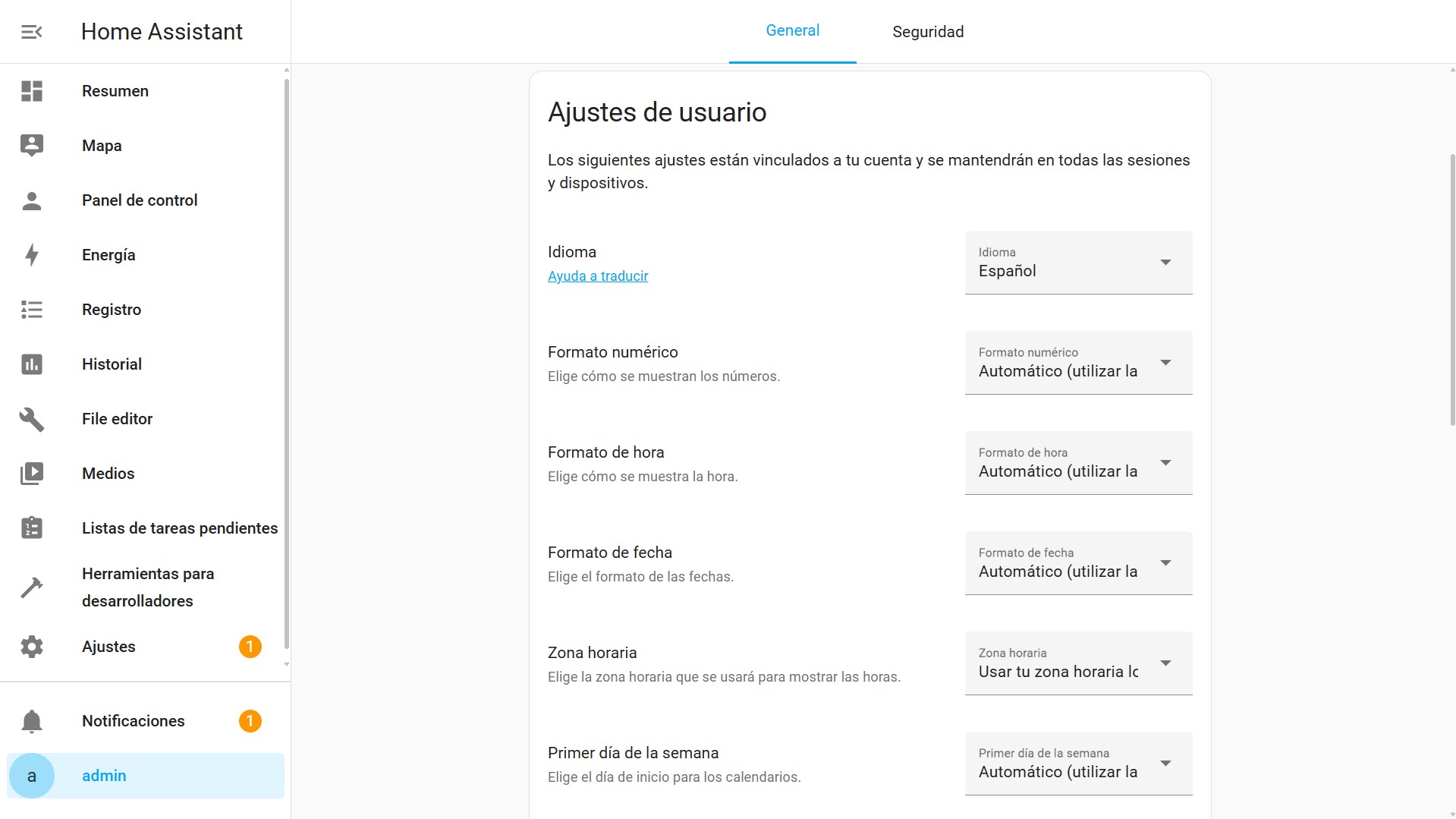The width and height of the screenshot is (1456, 819).
Task: Select the General tab
Action: tap(792, 30)
